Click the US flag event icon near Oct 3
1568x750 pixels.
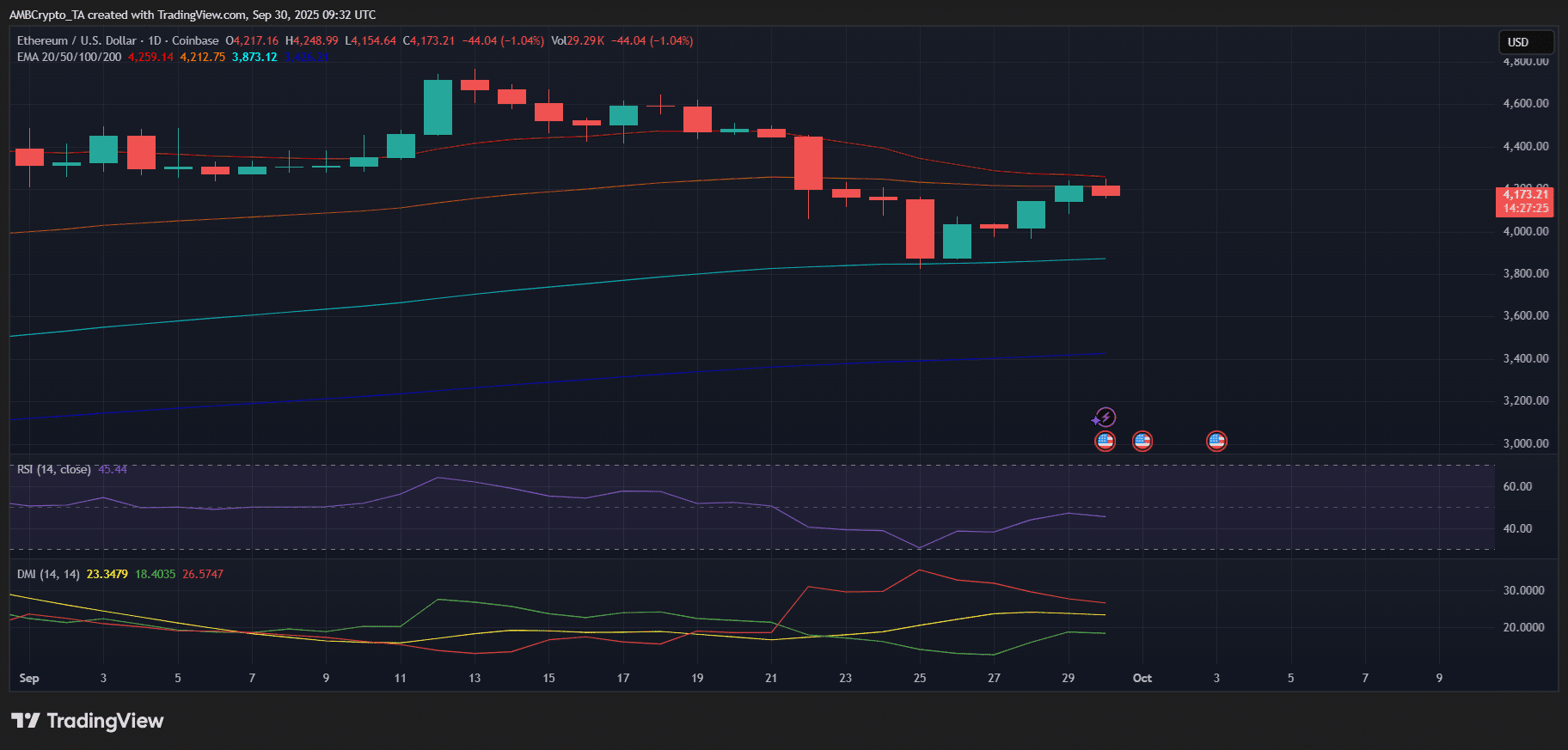[x=1216, y=442]
